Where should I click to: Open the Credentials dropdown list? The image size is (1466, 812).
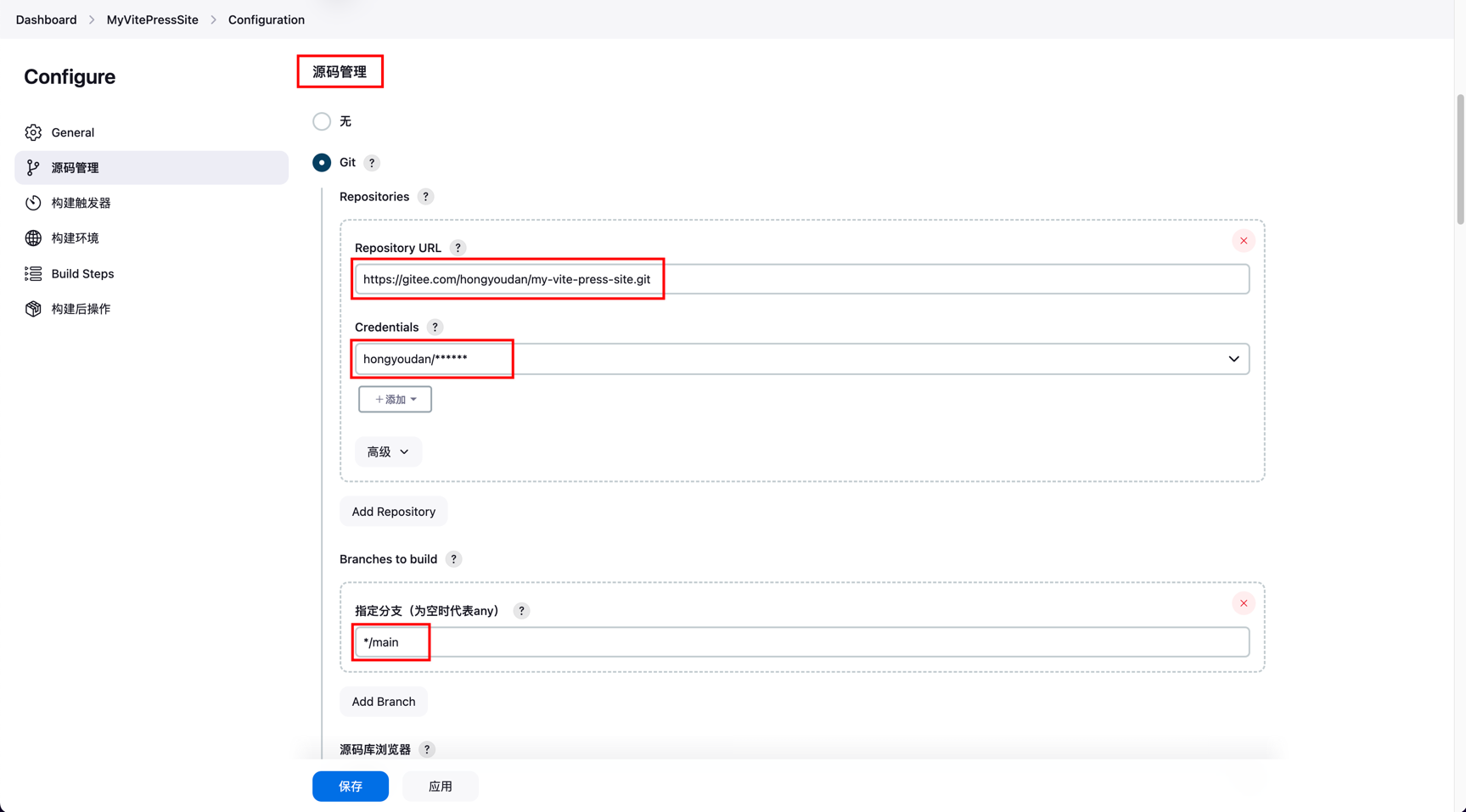1233,359
